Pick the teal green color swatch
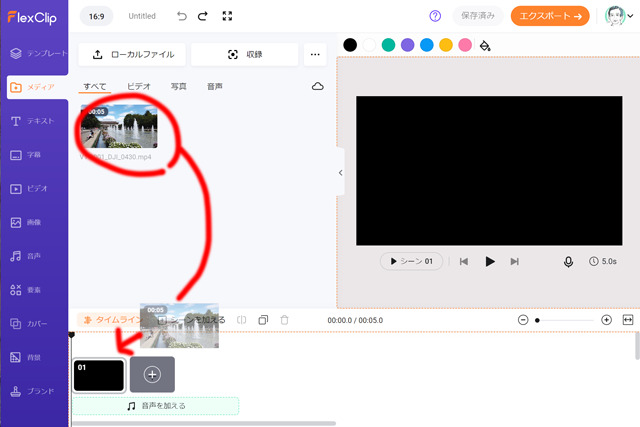 [x=388, y=45]
